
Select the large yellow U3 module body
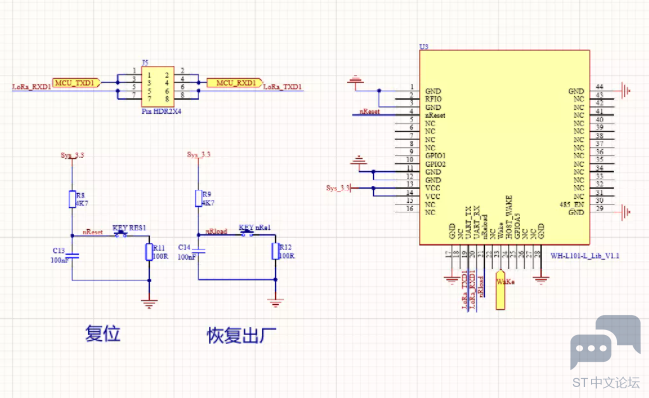click(505, 147)
